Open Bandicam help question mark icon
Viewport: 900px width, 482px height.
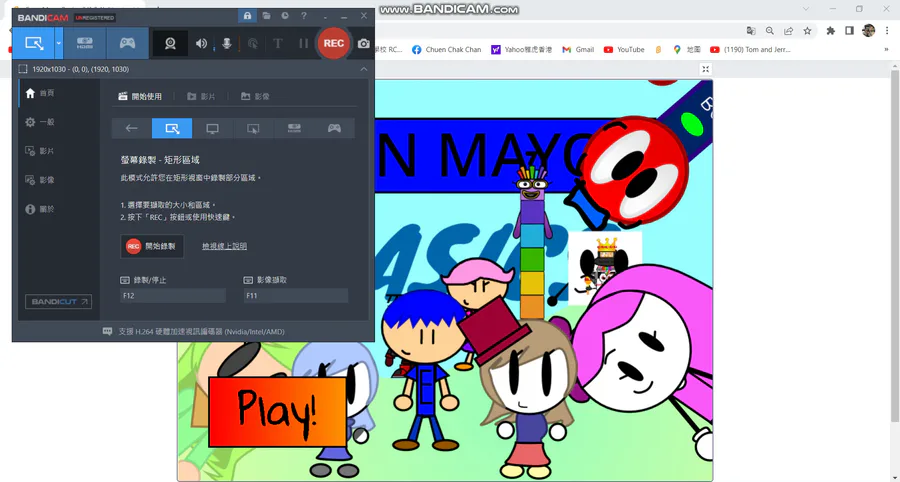304,16
